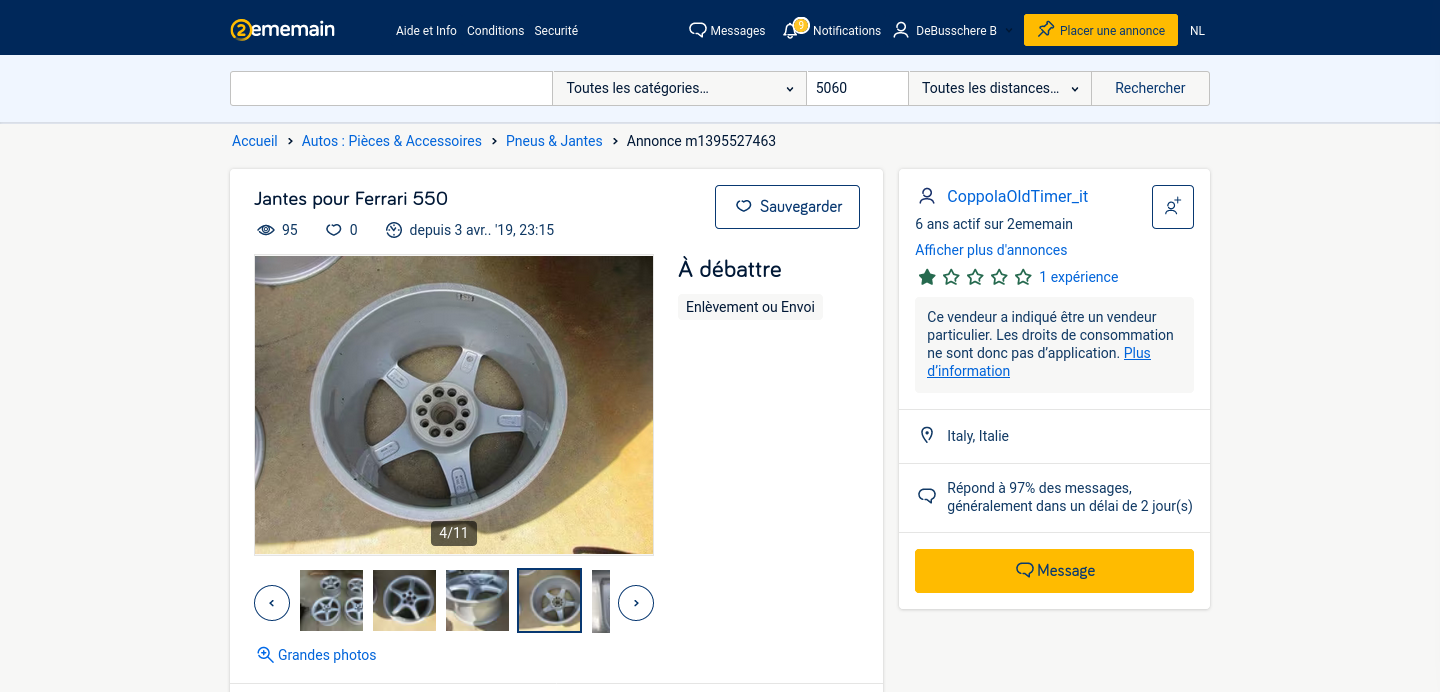The height and width of the screenshot is (692, 1440).
Task: Open Messages from the header
Action: [x=727, y=30]
